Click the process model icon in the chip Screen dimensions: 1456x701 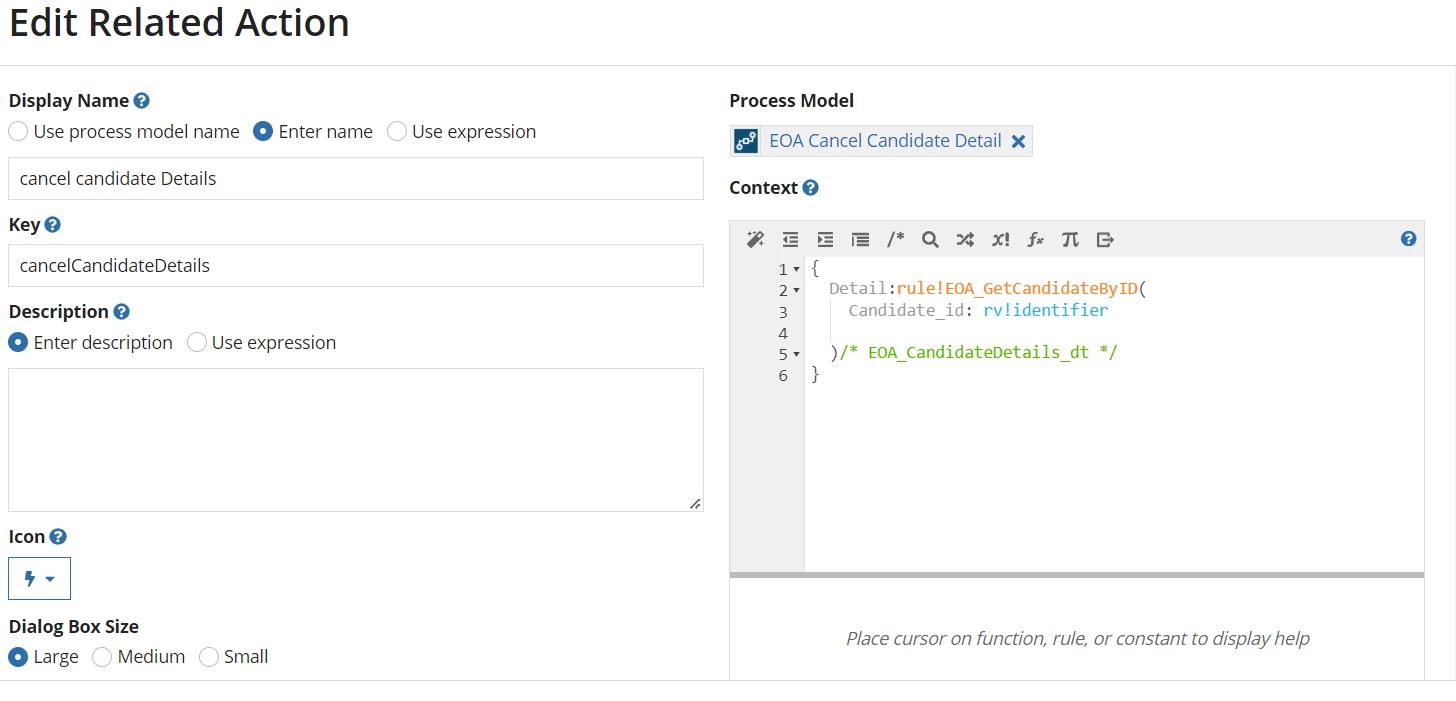click(746, 141)
